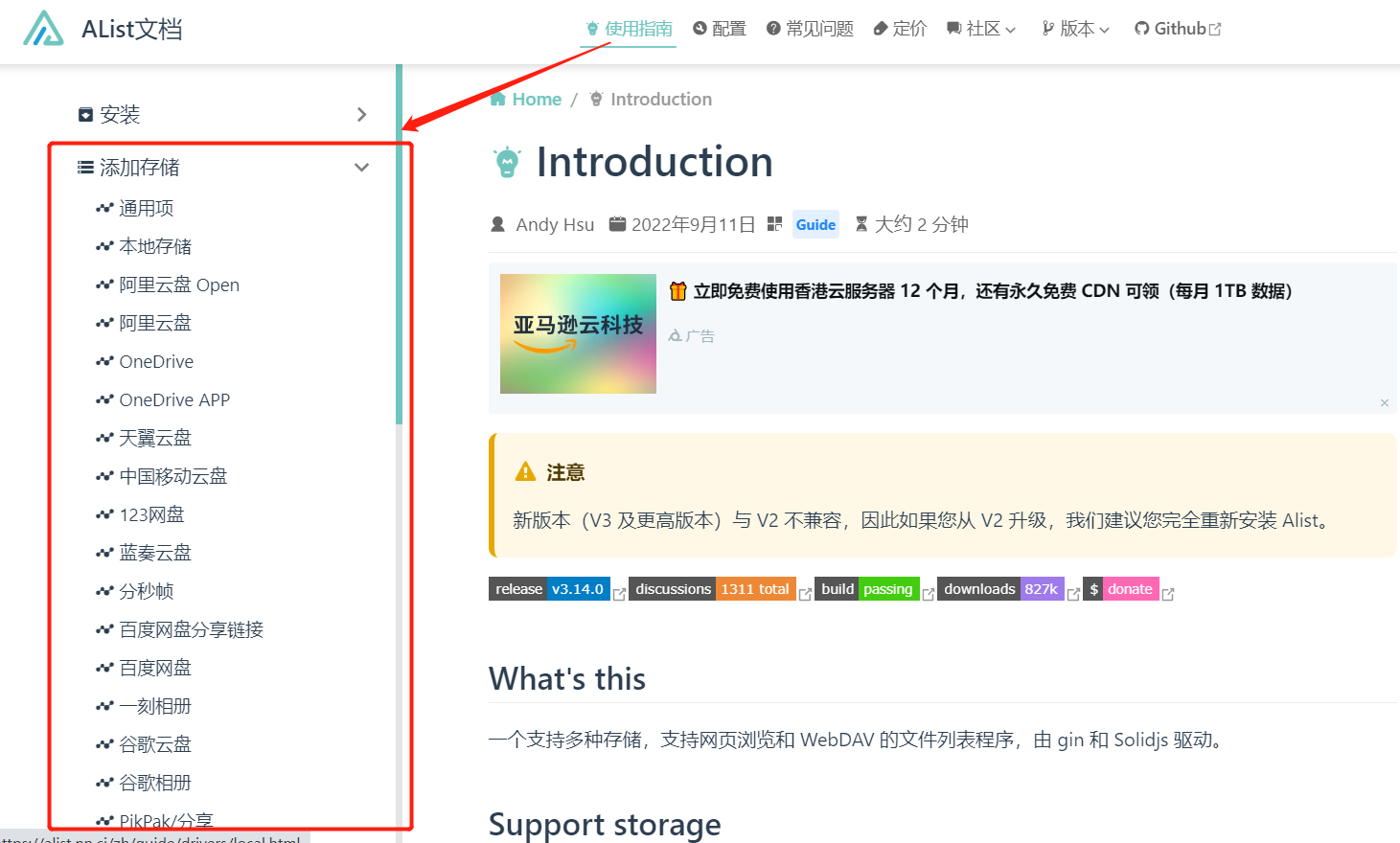Open the Github repository icon

pos(1143,28)
